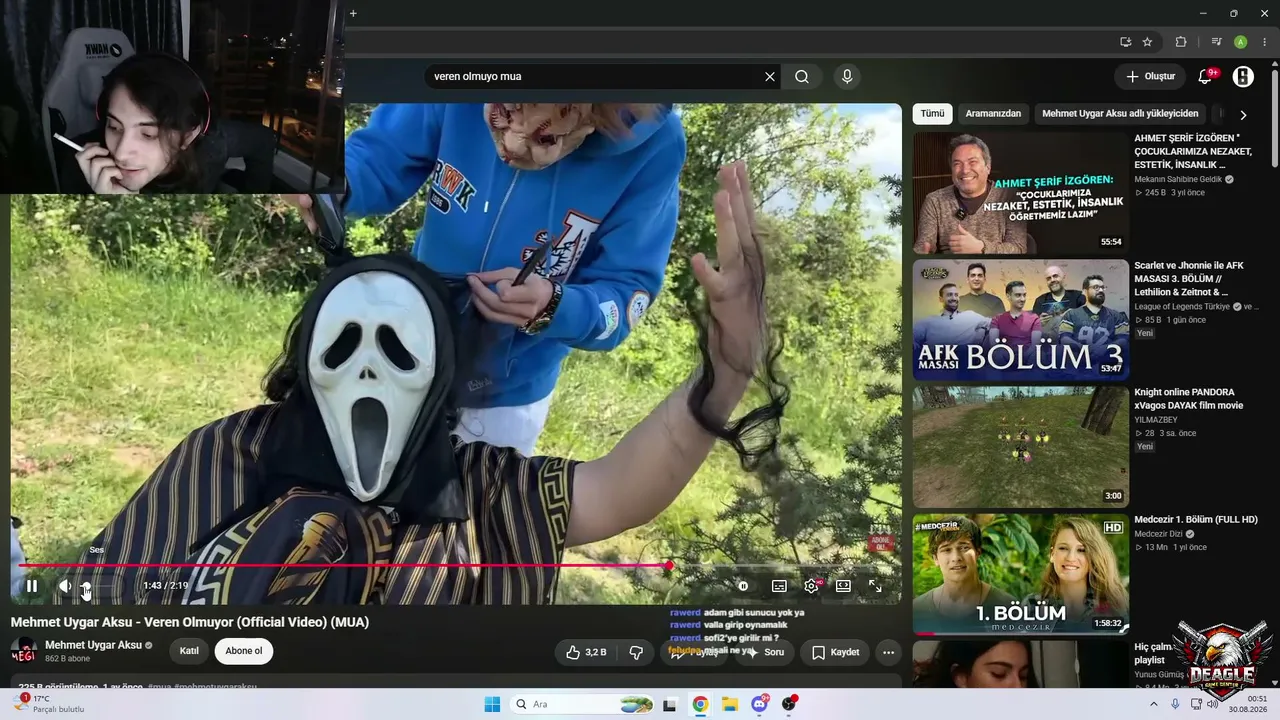Show more filter chips with the right arrow
Image resolution: width=1280 pixels, height=720 pixels.
tap(1243, 115)
